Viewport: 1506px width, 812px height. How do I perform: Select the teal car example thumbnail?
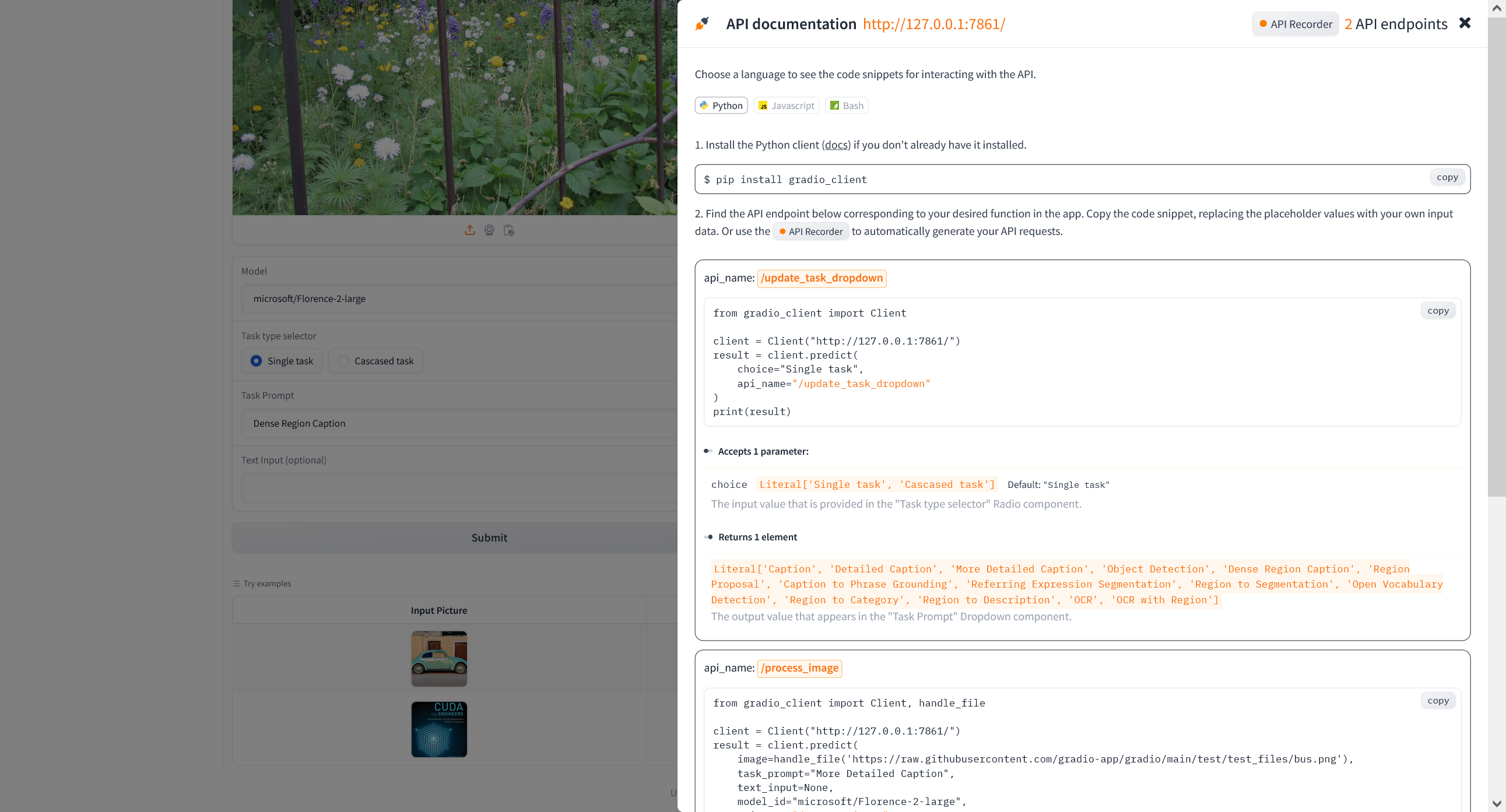(439, 658)
